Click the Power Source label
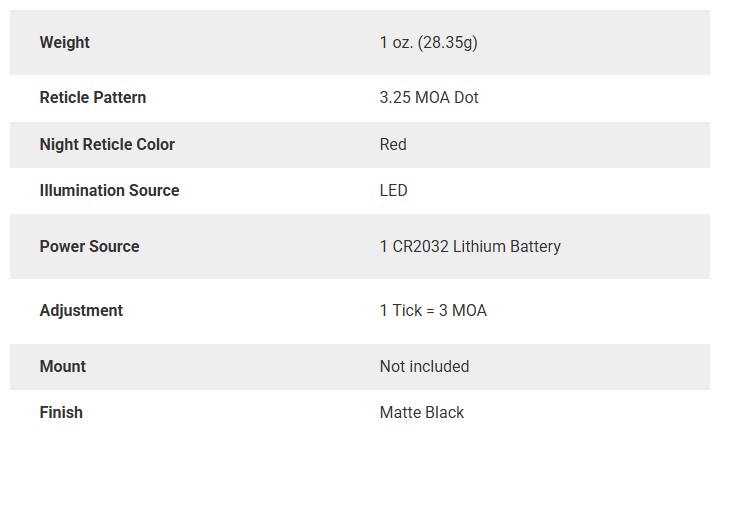 pyautogui.click(x=90, y=246)
